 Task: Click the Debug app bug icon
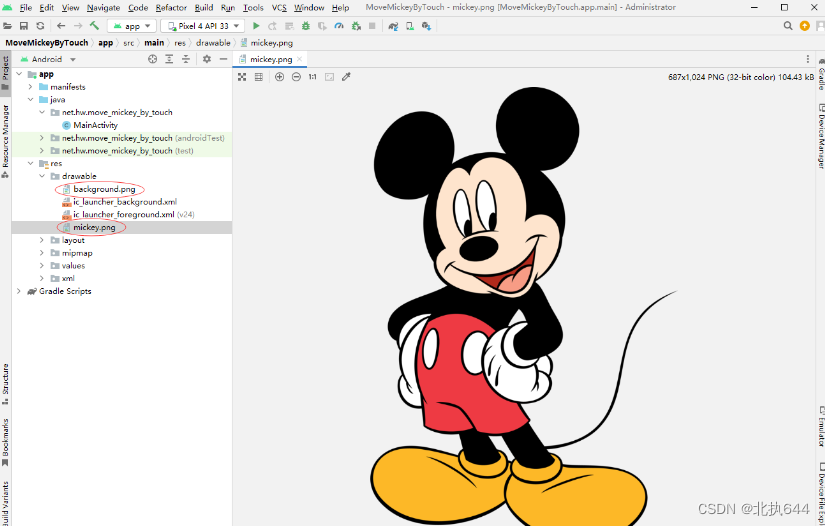tap(304, 26)
